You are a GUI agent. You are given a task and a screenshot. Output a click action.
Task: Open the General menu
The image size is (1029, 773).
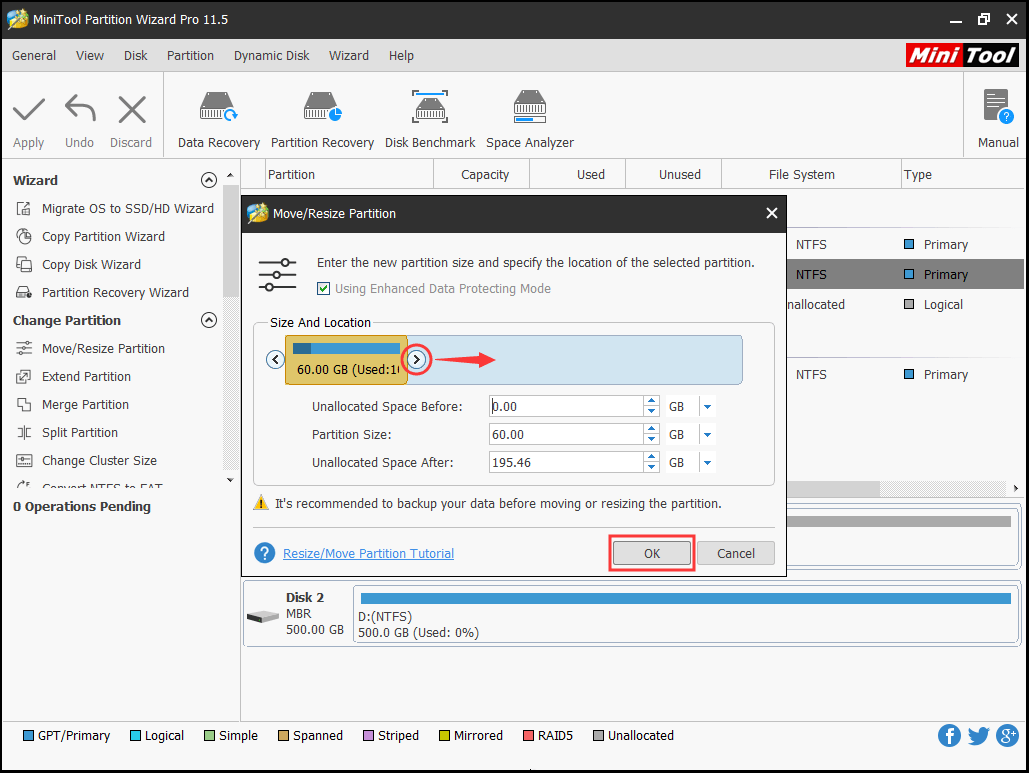34,56
